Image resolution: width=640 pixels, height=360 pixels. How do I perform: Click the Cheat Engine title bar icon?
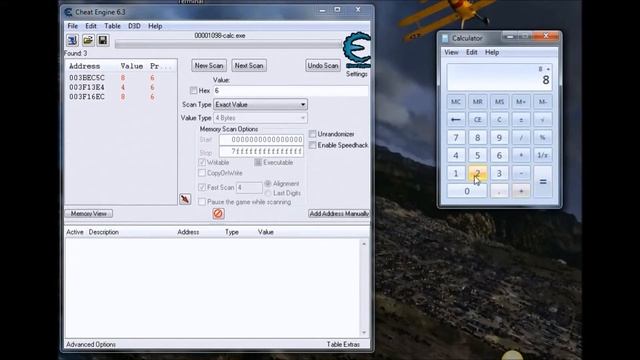69,12
